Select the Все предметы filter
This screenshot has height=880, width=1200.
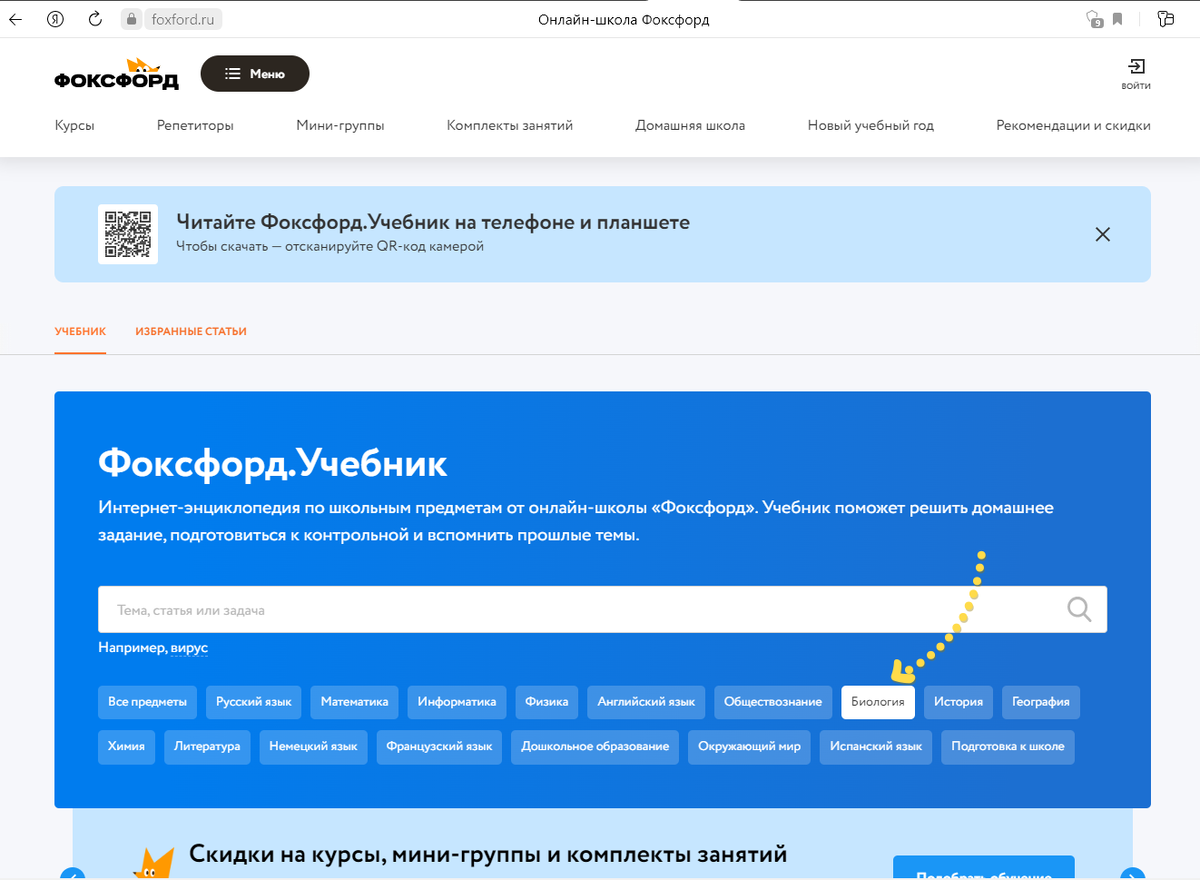point(148,702)
